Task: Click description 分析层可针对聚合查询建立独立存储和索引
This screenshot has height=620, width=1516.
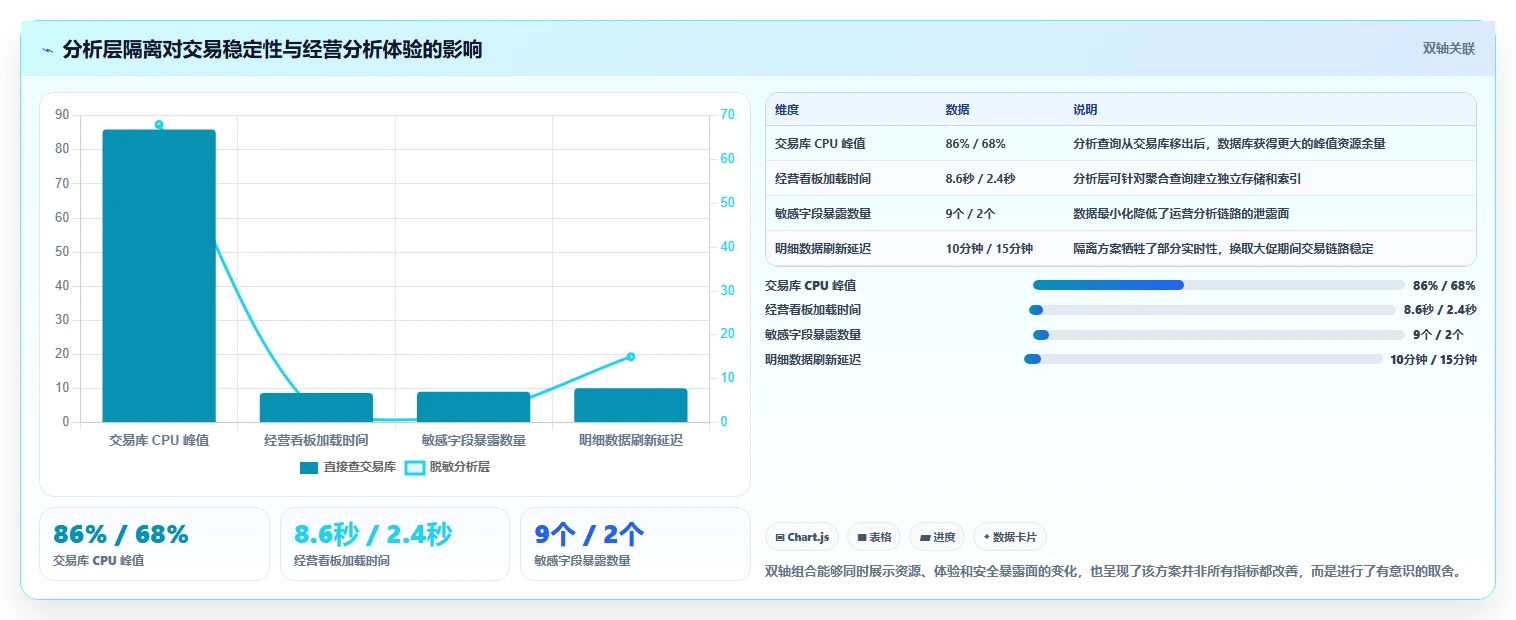Action: (x=1187, y=179)
